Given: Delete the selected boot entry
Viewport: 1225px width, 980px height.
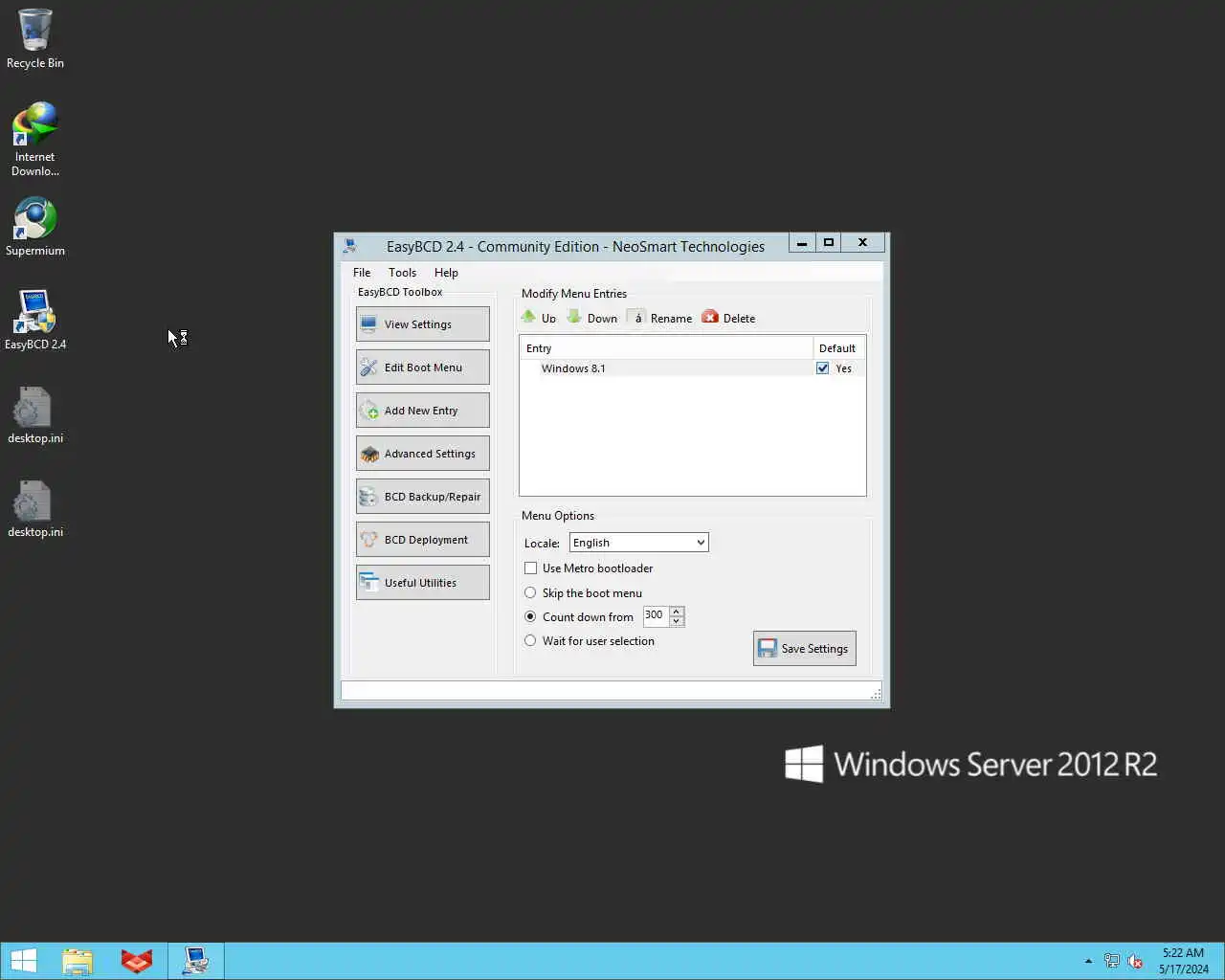Looking at the screenshot, I should coord(728,318).
